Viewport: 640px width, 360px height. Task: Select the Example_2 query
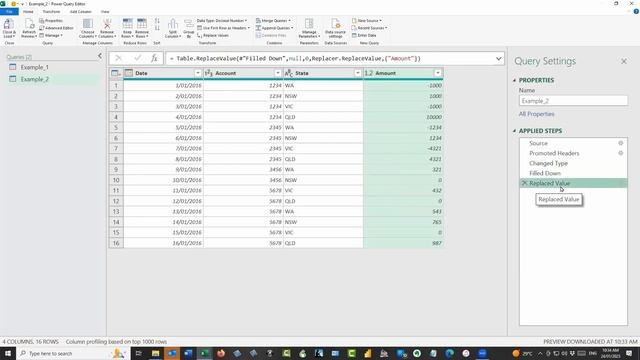coord(35,79)
